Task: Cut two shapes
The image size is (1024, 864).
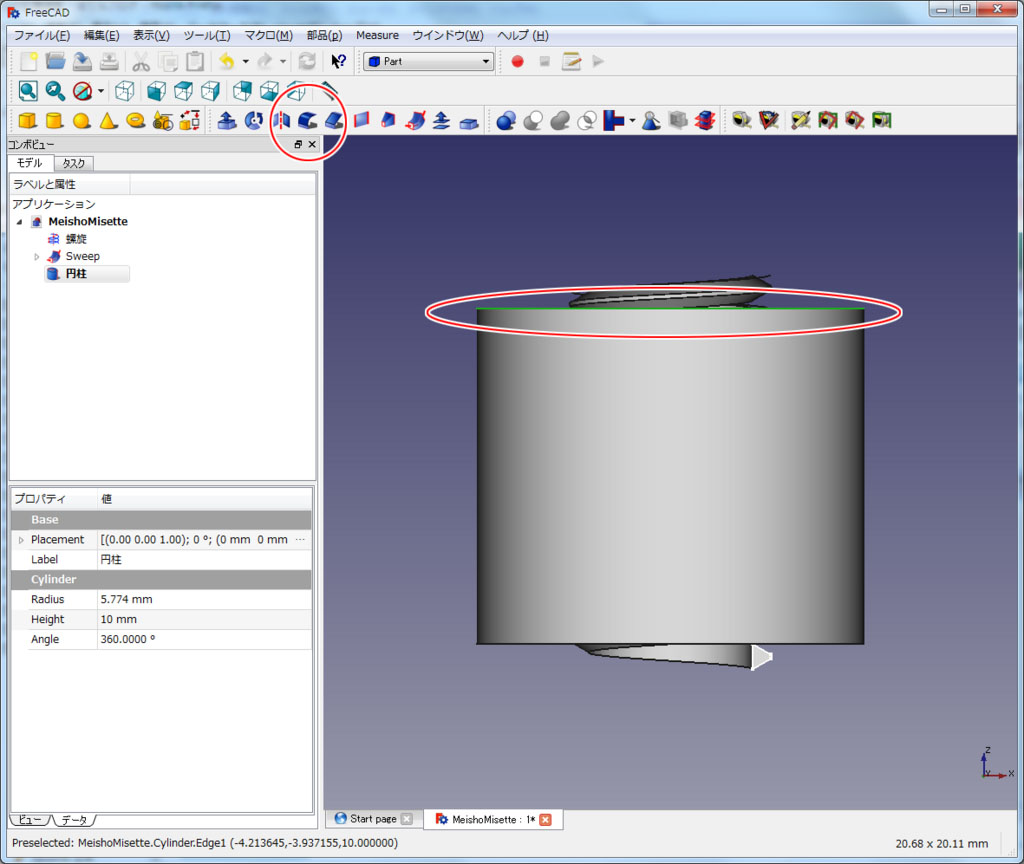Action: [x=534, y=120]
